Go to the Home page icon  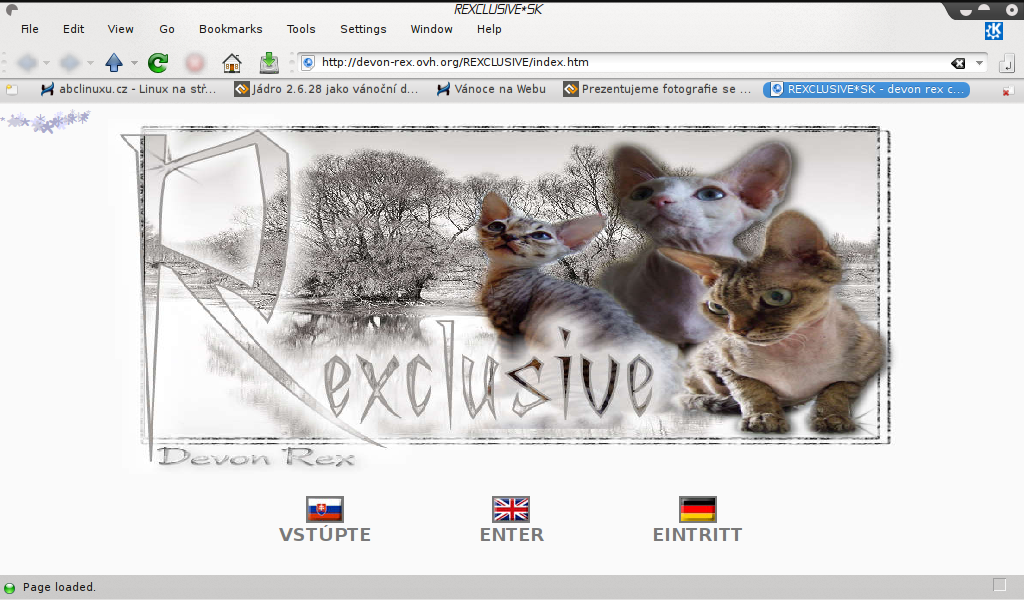[x=232, y=63]
